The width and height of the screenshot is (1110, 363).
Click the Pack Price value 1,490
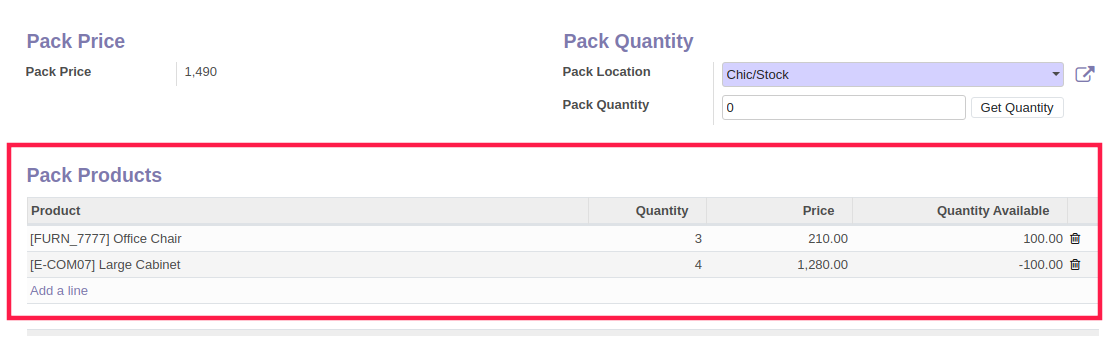200,71
